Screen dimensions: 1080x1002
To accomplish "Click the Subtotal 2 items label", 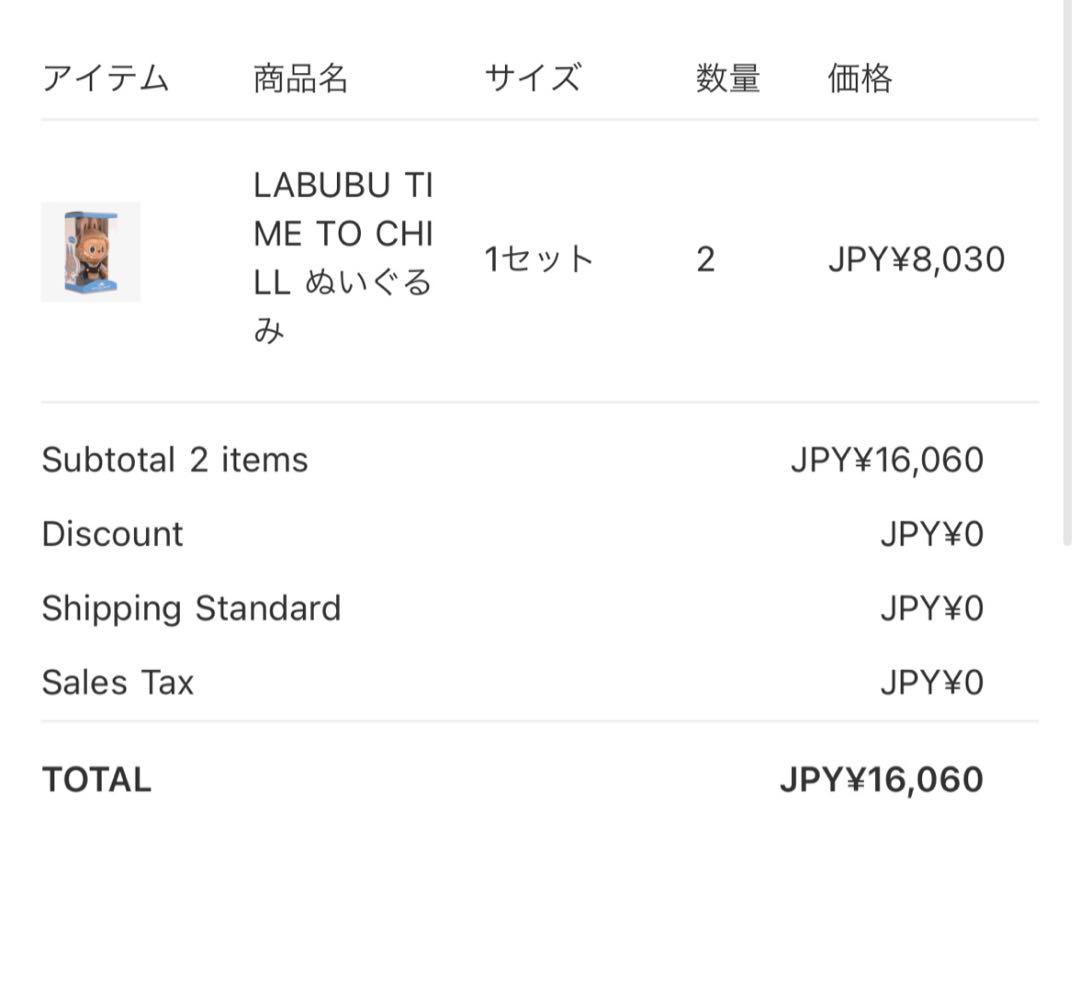I will pyautogui.click(x=175, y=460).
